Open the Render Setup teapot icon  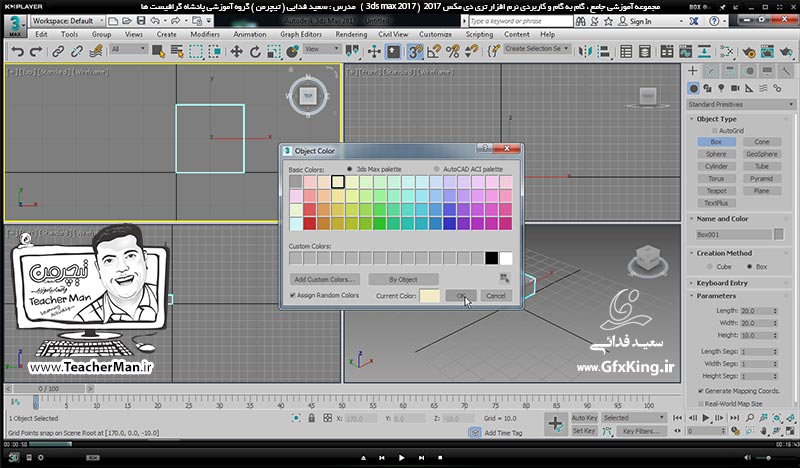point(749,52)
